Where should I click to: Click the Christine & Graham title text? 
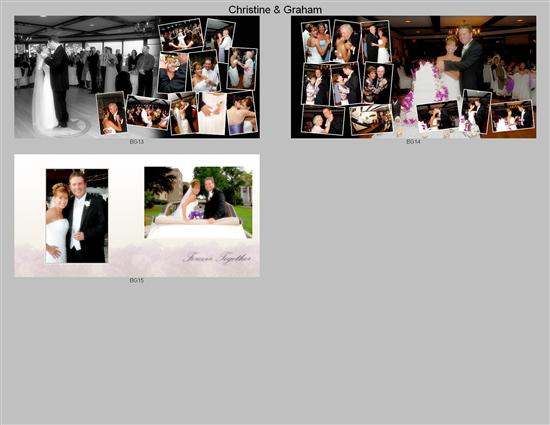[x=275, y=10]
